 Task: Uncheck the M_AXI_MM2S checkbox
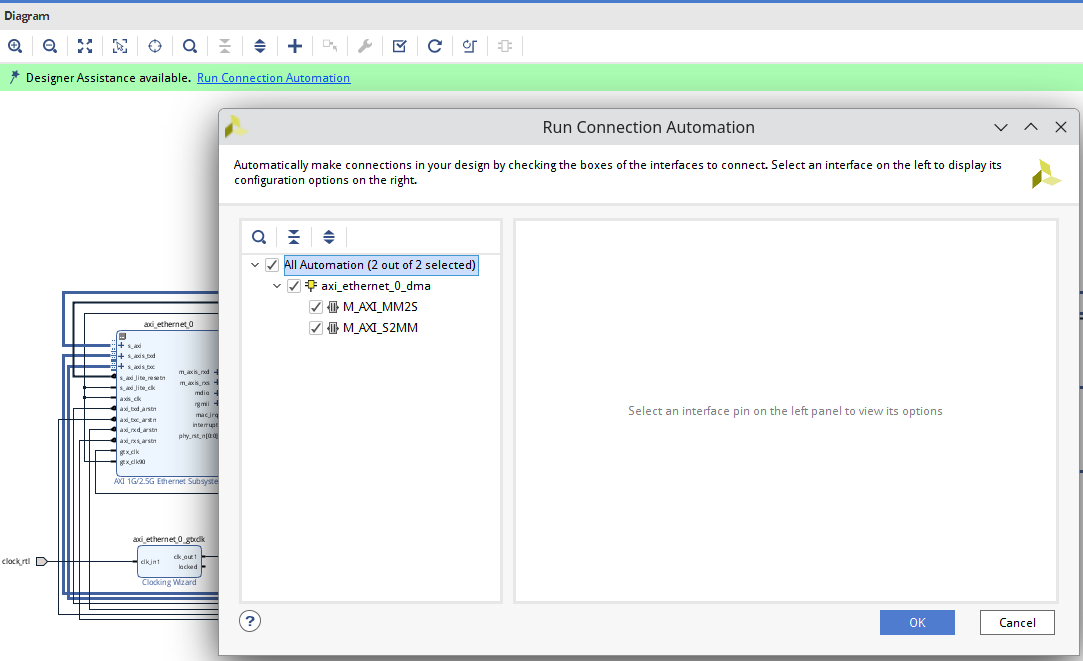coord(316,307)
